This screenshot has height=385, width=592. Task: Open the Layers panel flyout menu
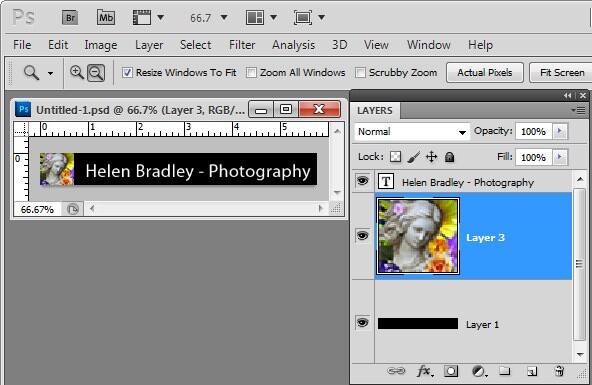click(578, 111)
